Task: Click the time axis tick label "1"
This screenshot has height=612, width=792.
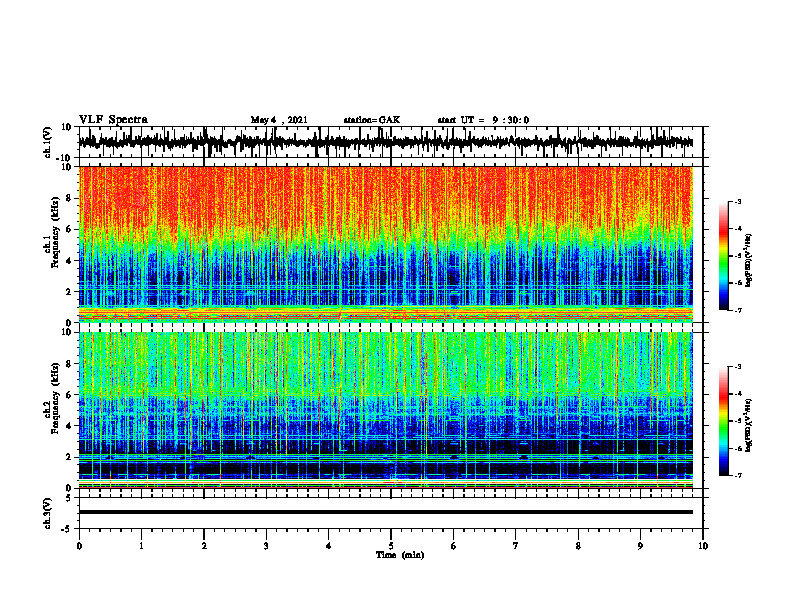Action: click(141, 546)
